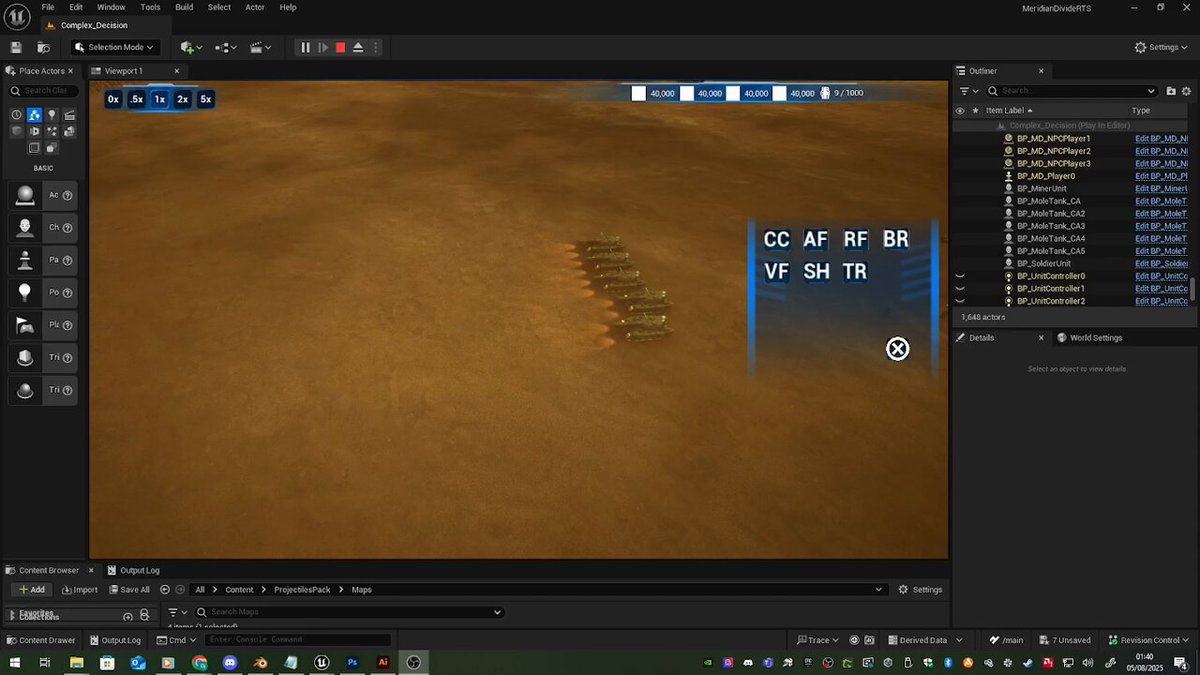Select the 2x game speed button
Viewport: 1200px width, 675px height.
click(182, 99)
